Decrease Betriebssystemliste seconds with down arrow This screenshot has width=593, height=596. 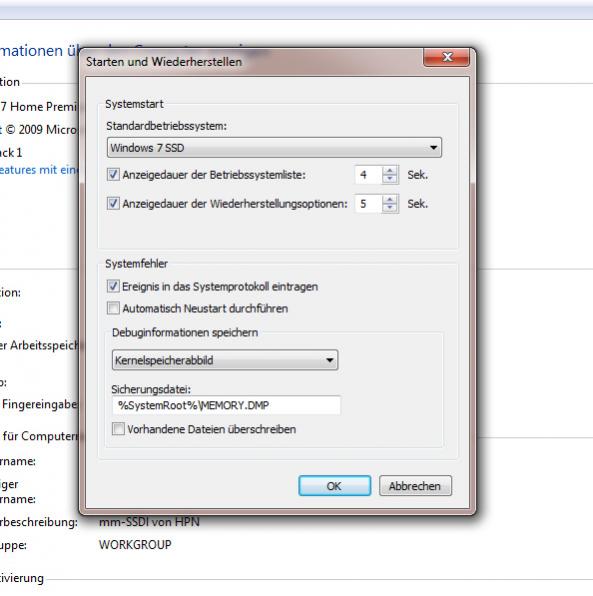[x=390, y=179]
